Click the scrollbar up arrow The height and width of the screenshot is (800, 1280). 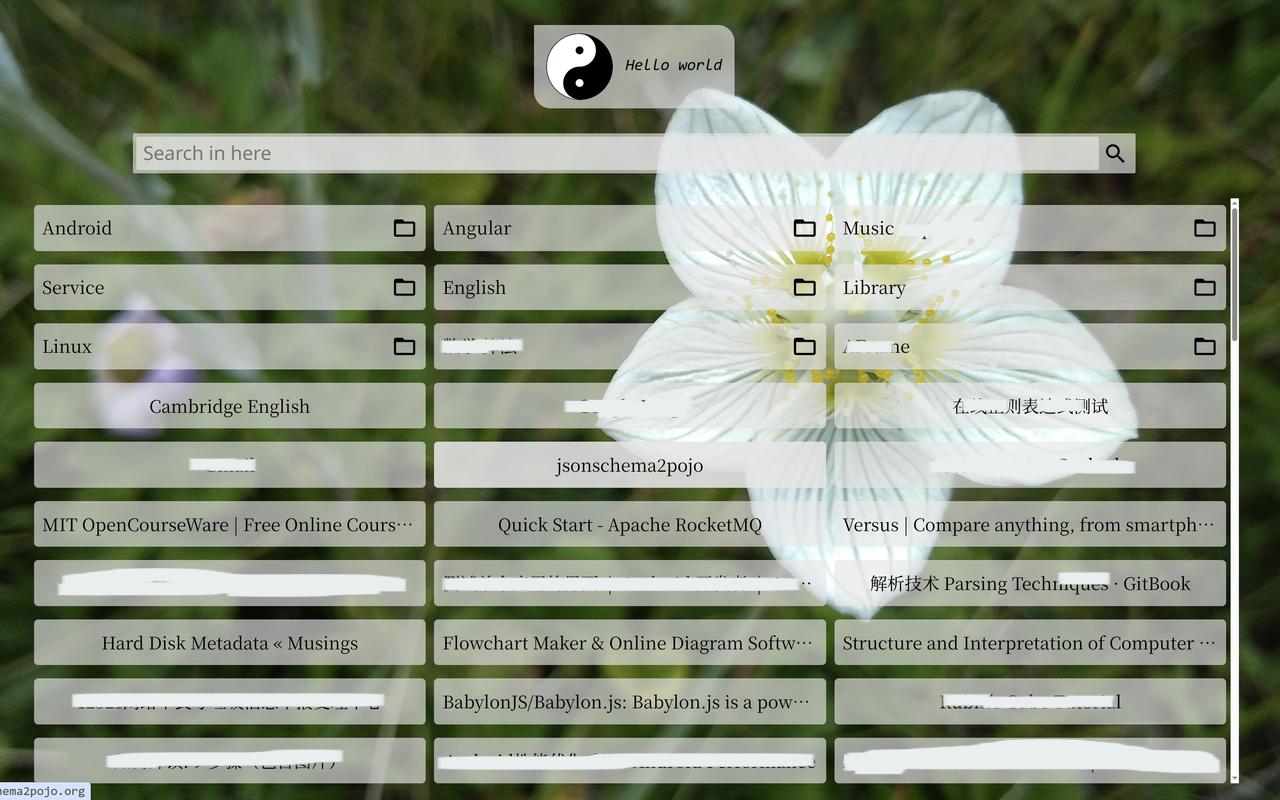(x=1235, y=204)
